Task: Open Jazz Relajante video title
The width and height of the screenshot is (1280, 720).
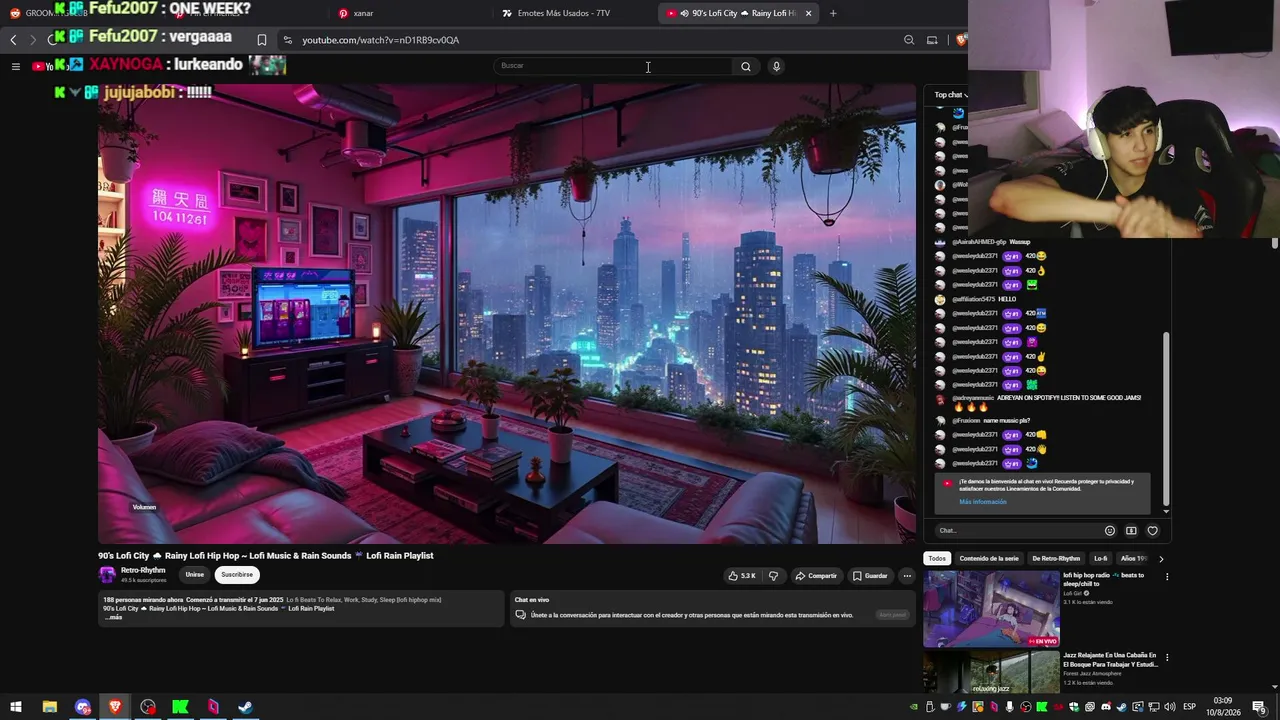Action: [x=1110, y=660]
